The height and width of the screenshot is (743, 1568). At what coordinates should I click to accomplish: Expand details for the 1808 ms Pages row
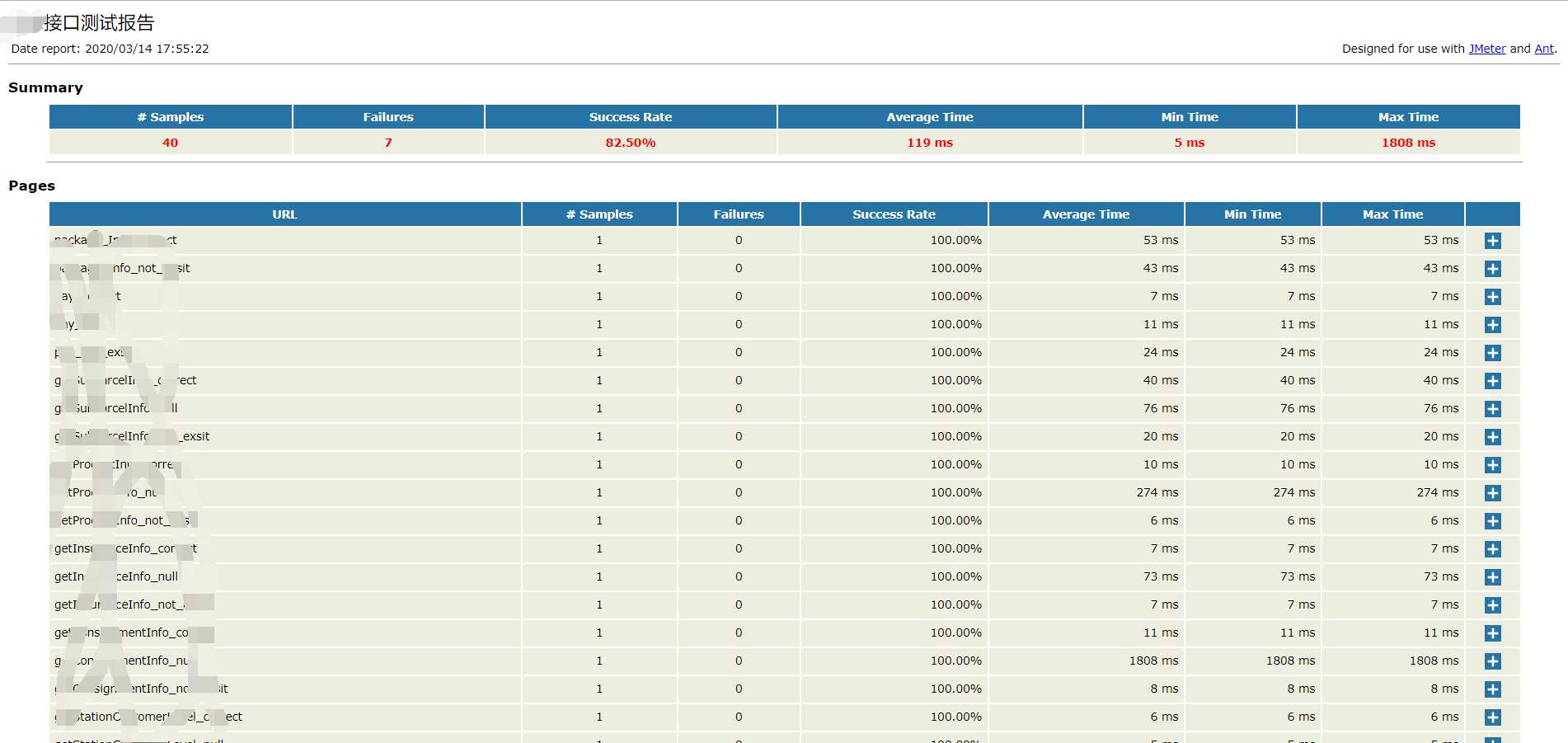point(1493,661)
